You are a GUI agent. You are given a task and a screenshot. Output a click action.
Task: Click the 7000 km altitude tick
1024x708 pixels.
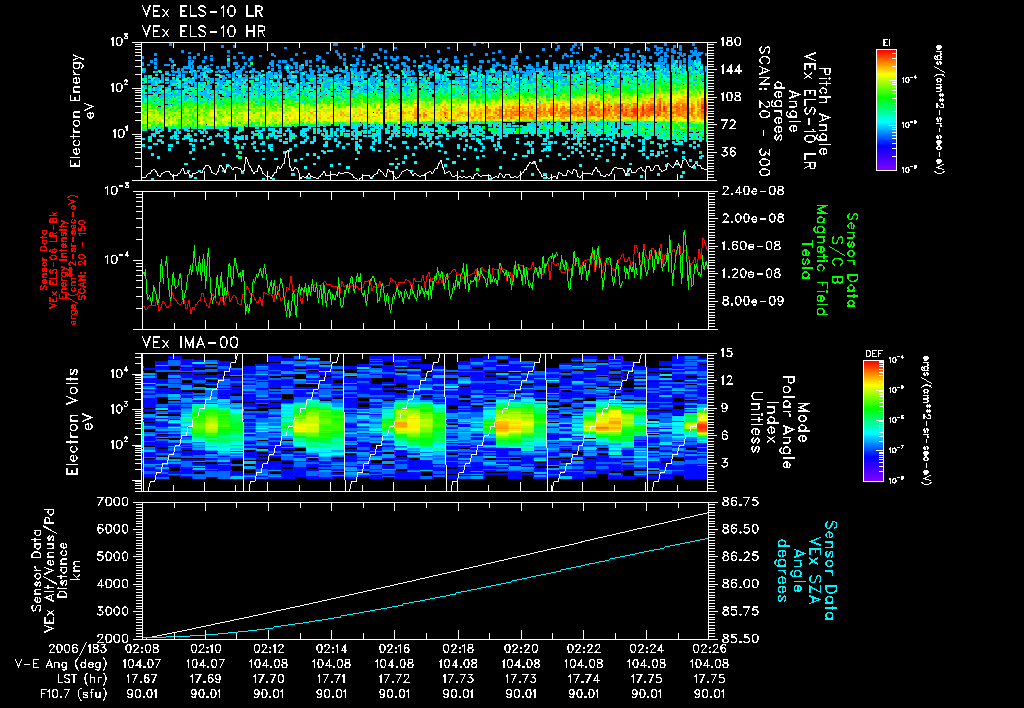pyautogui.click(x=113, y=502)
